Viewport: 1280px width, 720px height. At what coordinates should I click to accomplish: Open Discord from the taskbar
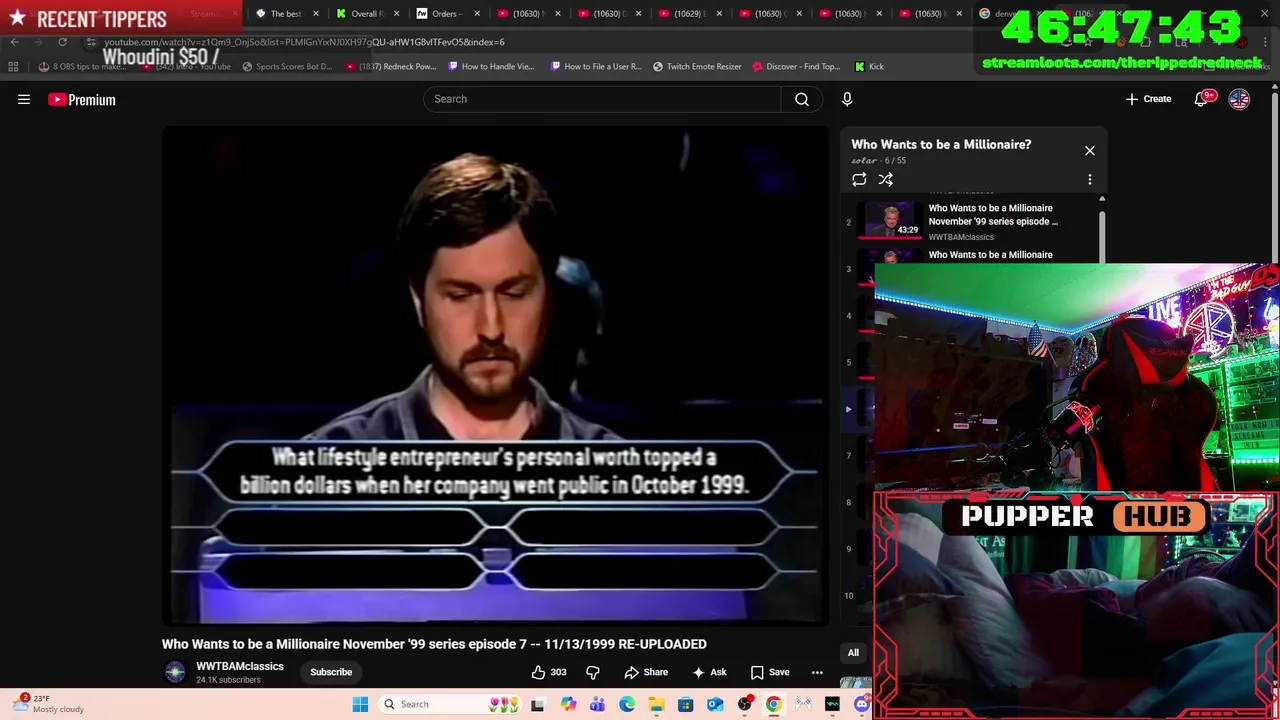coord(862,704)
